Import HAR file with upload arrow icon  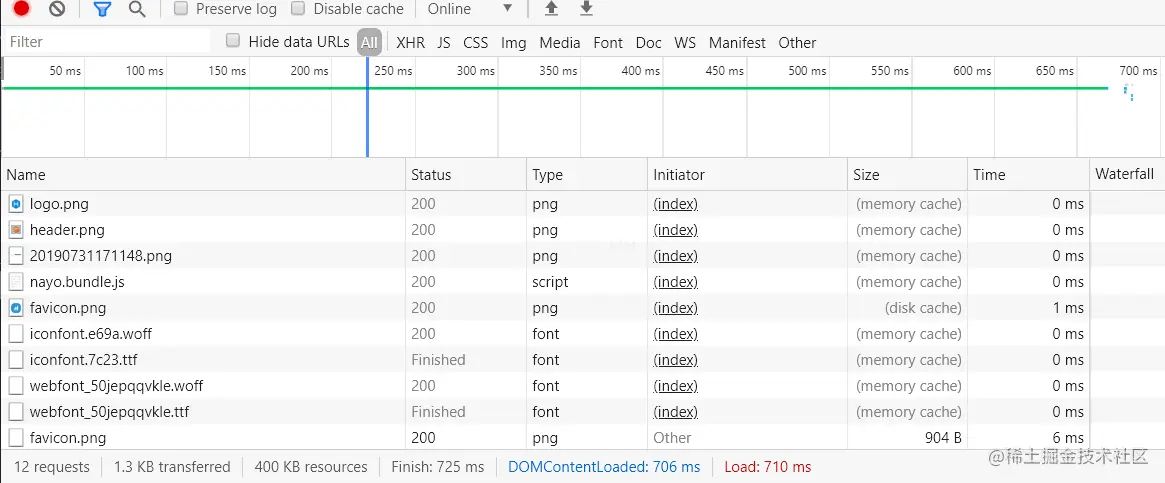(x=551, y=9)
